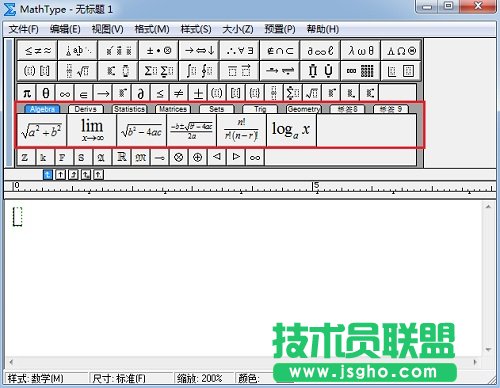Screen dimensions: 500x388
Task: Insert the bold Z symbol in bottom bar
Action: (x=25, y=157)
